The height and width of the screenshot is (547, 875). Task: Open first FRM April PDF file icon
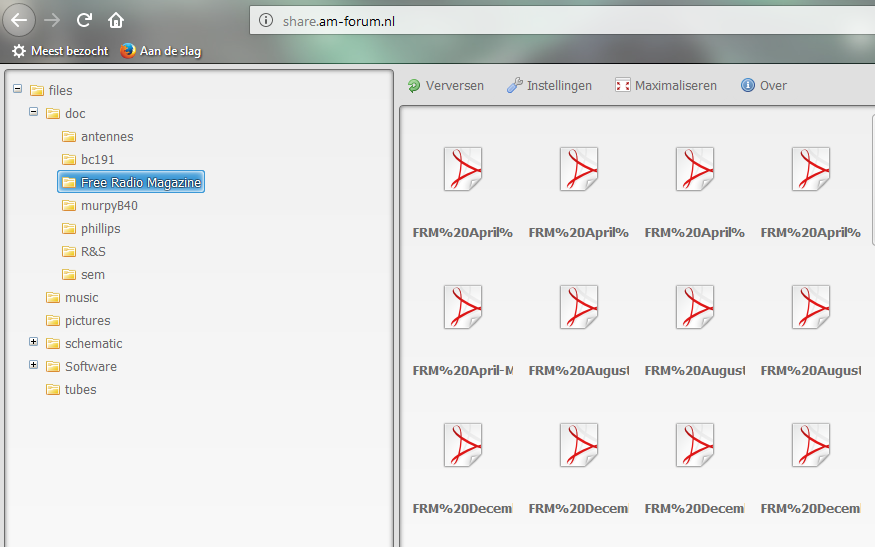click(462, 169)
